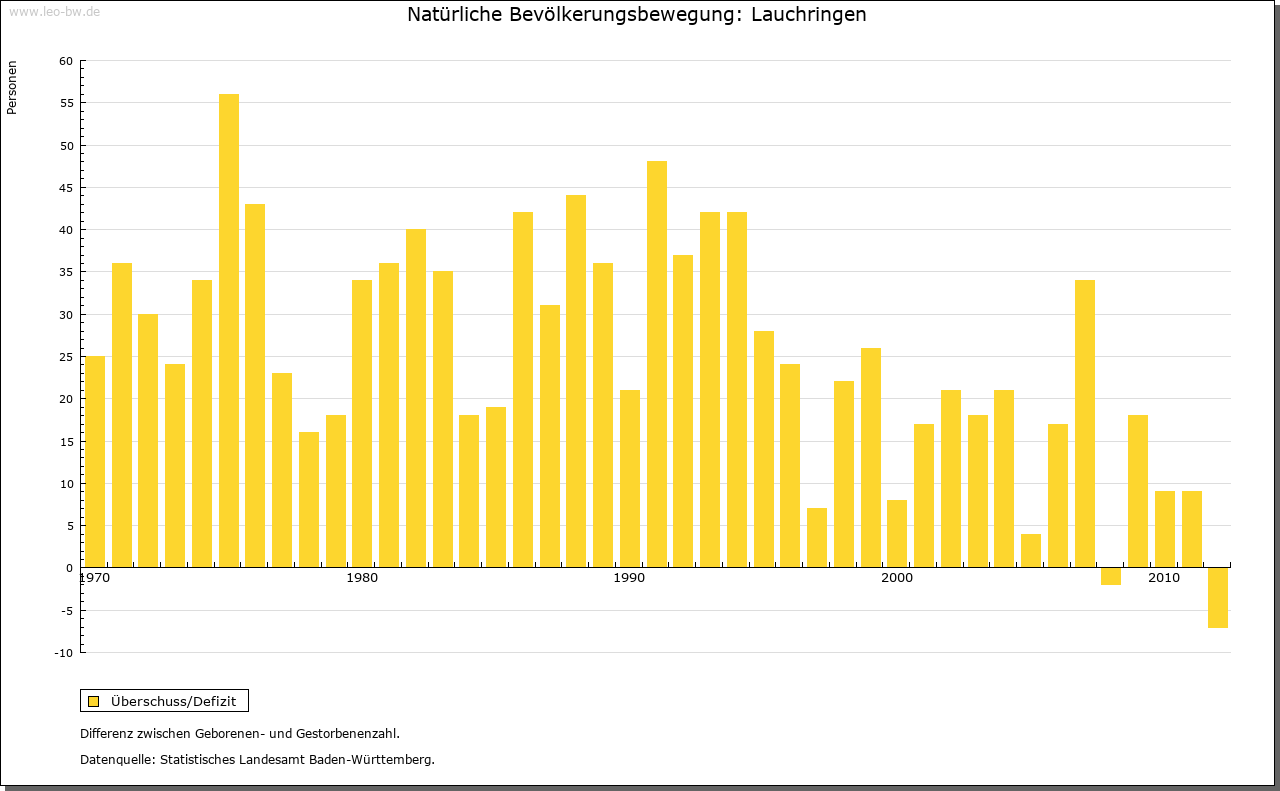Image resolution: width=1280 pixels, height=791 pixels.
Task: Click the -10 tick label on y-axis
Action: 63,653
